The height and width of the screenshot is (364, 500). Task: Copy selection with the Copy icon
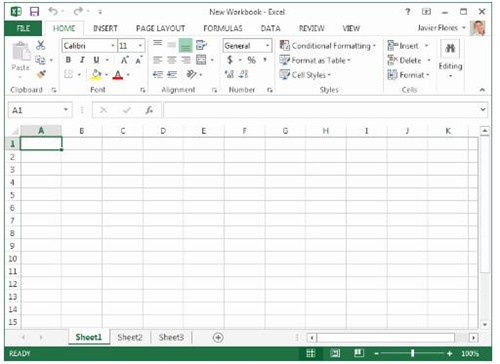pos(40,60)
